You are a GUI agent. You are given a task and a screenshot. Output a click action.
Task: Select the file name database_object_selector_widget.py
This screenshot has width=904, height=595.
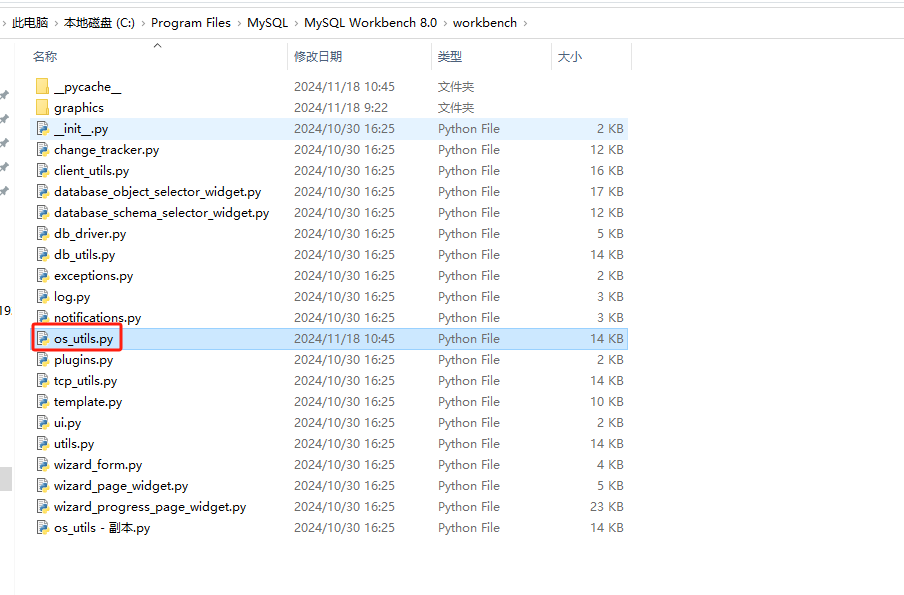[157, 192]
